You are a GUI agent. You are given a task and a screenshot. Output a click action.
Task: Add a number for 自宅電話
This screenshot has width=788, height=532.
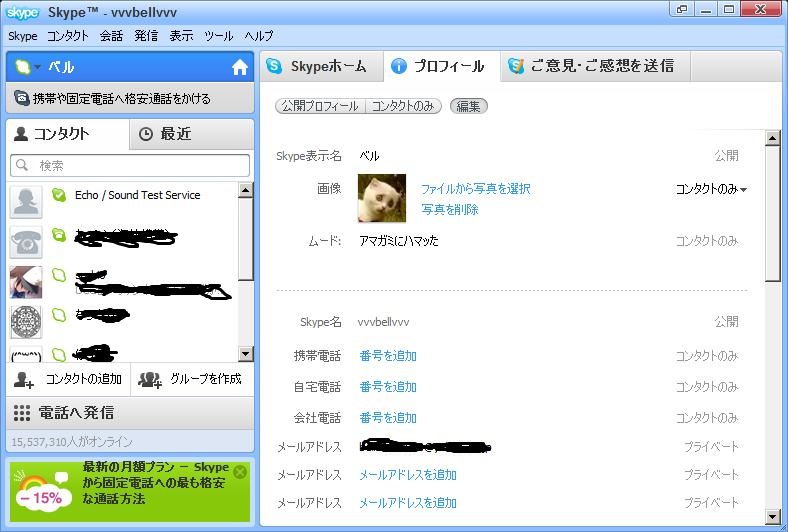point(388,387)
